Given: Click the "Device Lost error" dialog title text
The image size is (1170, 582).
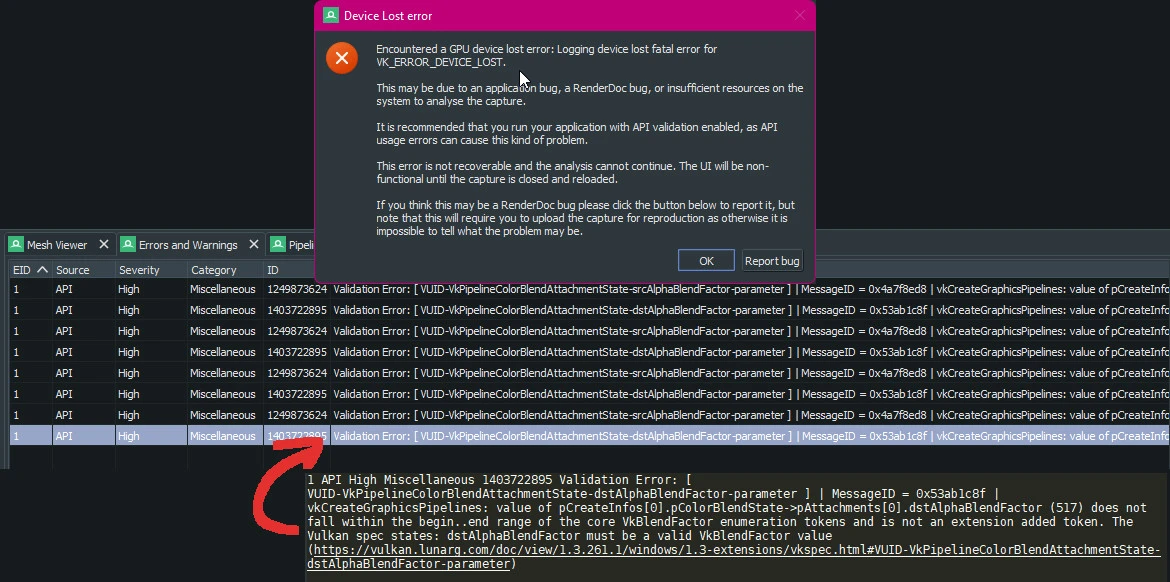Looking at the screenshot, I should coord(388,16).
